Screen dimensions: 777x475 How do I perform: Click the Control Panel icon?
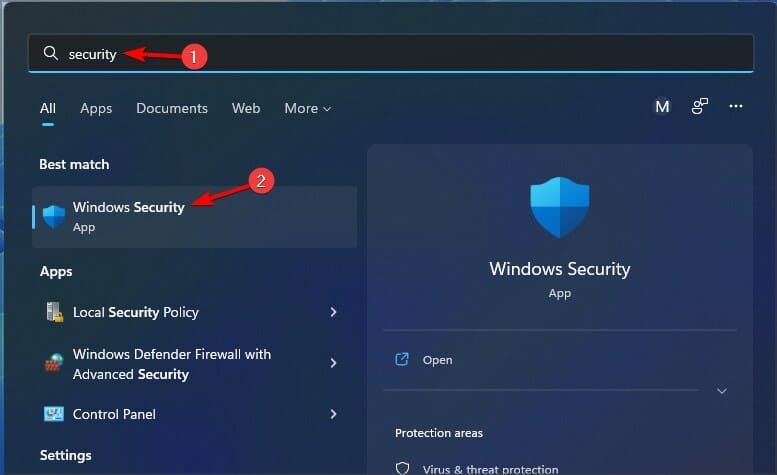[54, 414]
